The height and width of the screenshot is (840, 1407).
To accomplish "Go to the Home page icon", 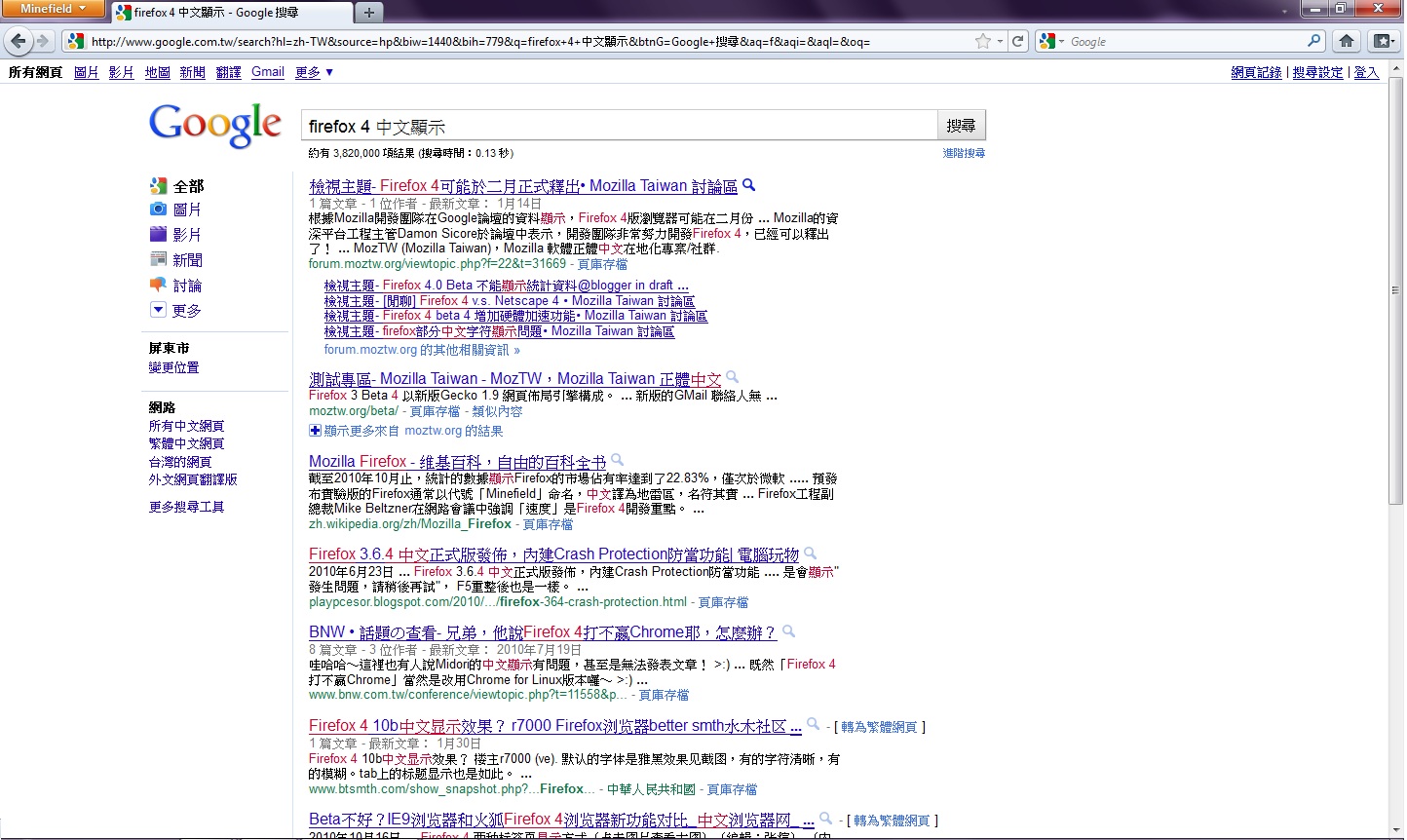I will click(1347, 41).
